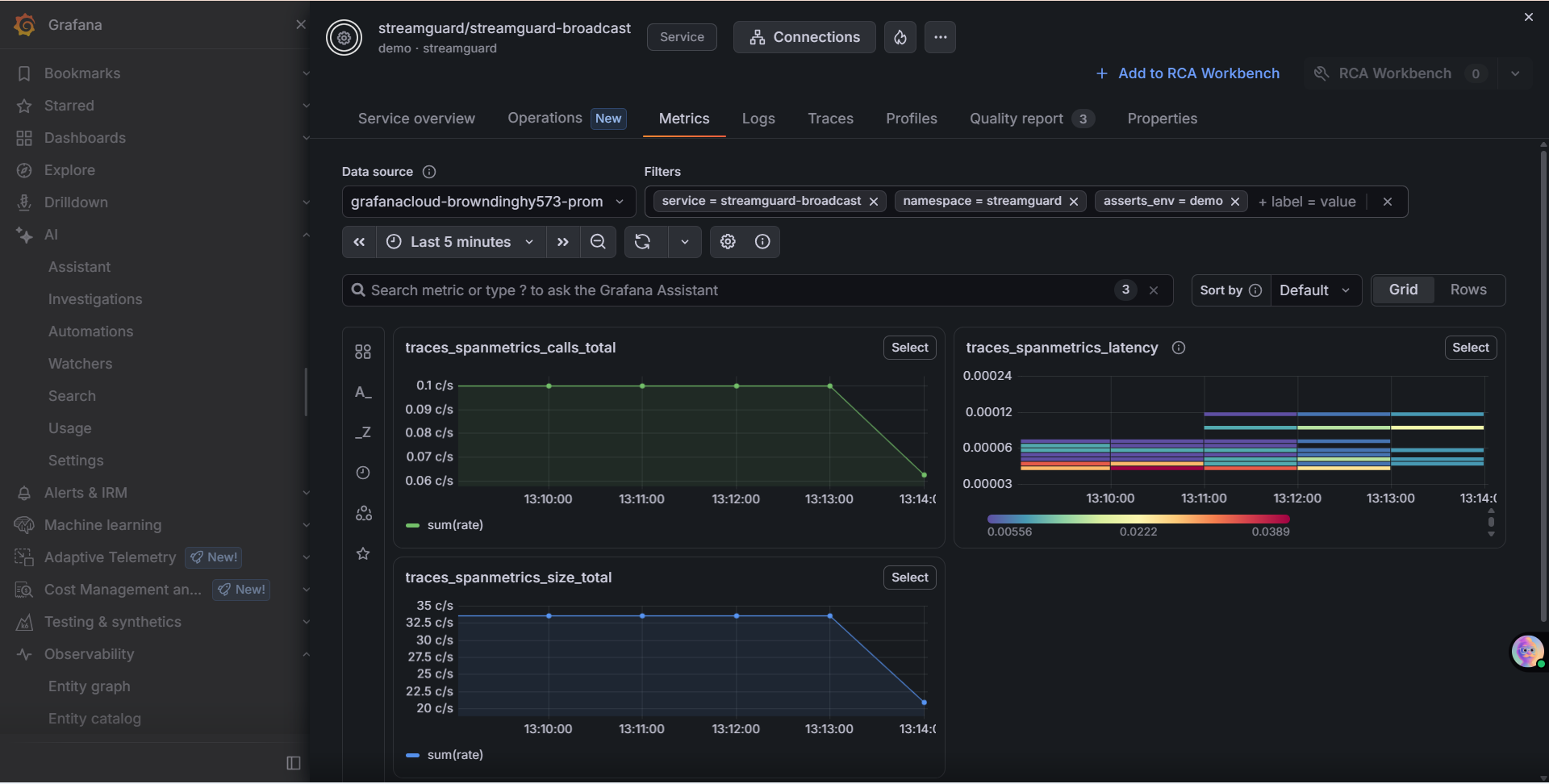Open the Data source dropdown

(488, 202)
